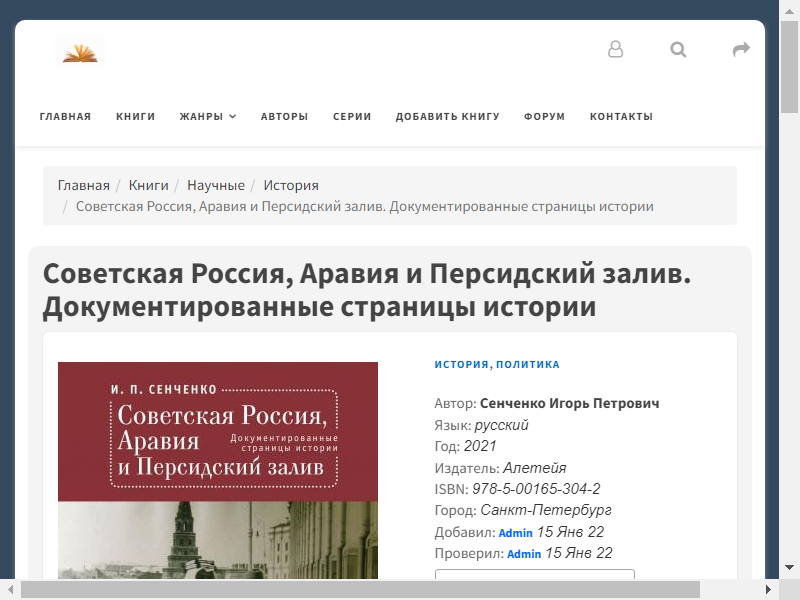
Task: Click the Главная breadcrumb link
Action: pyautogui.click(x=84, y=185)
